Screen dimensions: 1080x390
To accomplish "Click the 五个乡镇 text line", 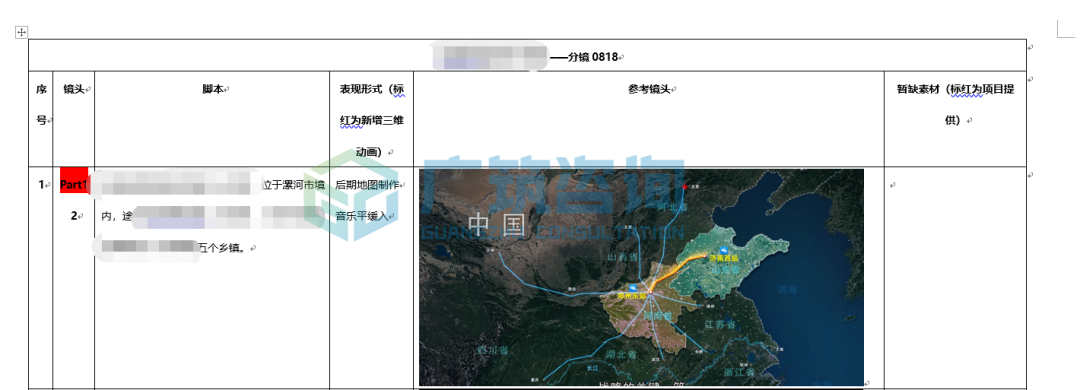I will coord(223,247).
